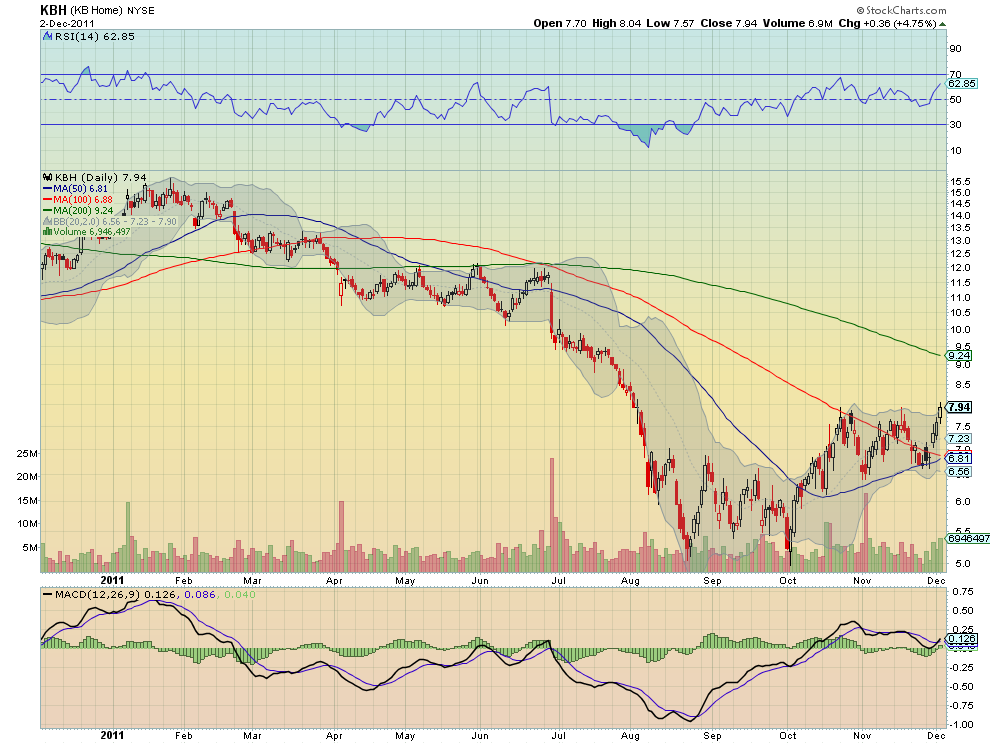Click the Close 7.94 value in header

click(729, 23)
